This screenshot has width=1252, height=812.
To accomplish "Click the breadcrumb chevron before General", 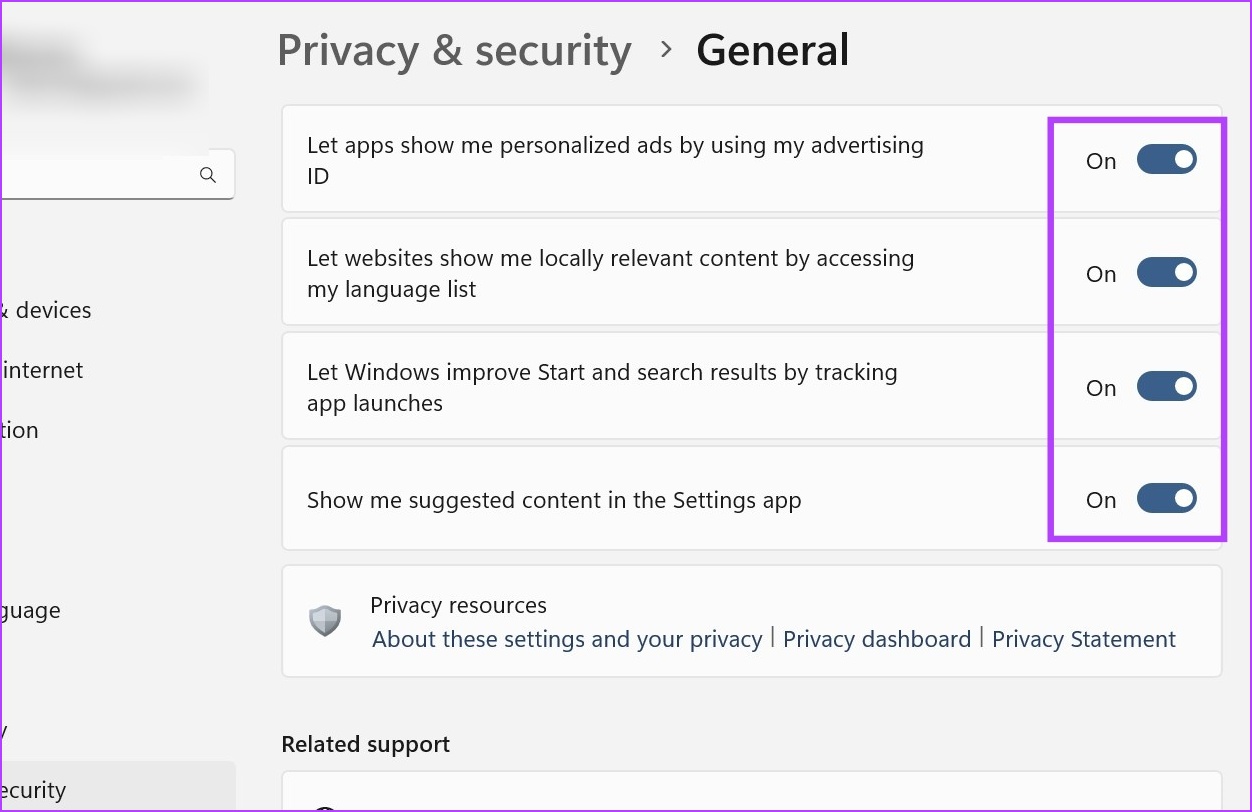I will (x=666, y=50).
